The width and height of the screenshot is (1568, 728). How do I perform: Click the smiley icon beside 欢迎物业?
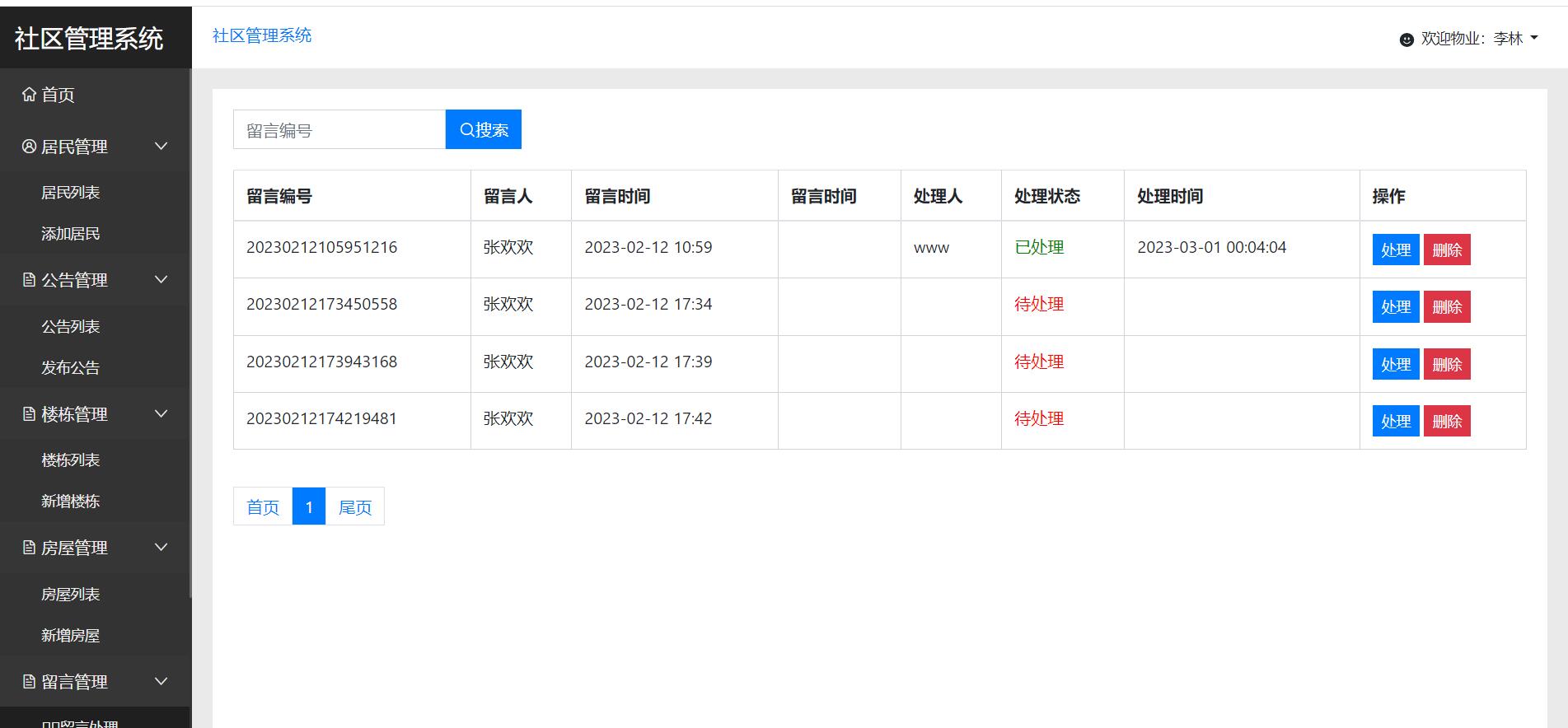pyautogui.click(x=1407, y=40)
